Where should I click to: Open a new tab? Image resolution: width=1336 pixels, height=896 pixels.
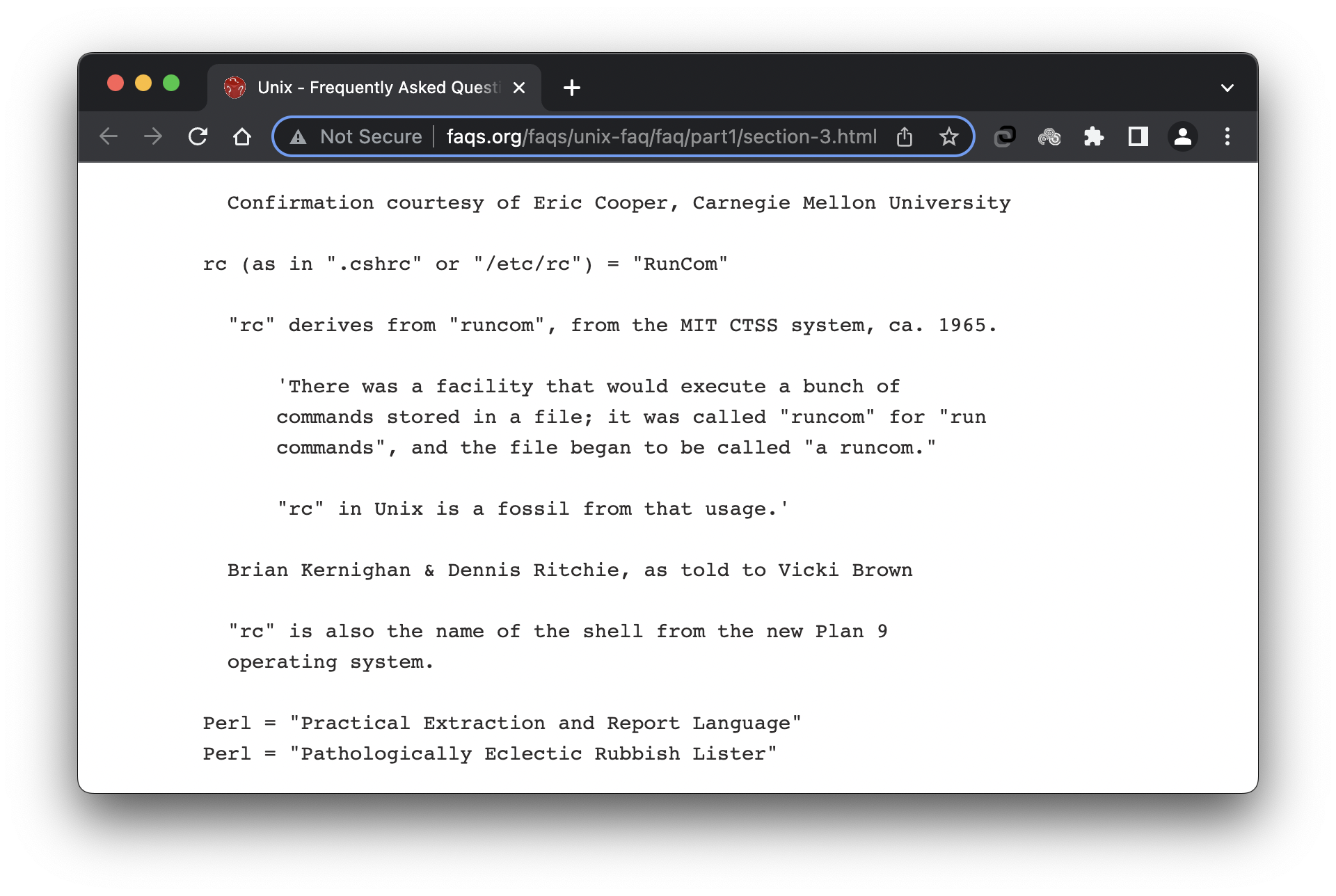coord(572,88)
